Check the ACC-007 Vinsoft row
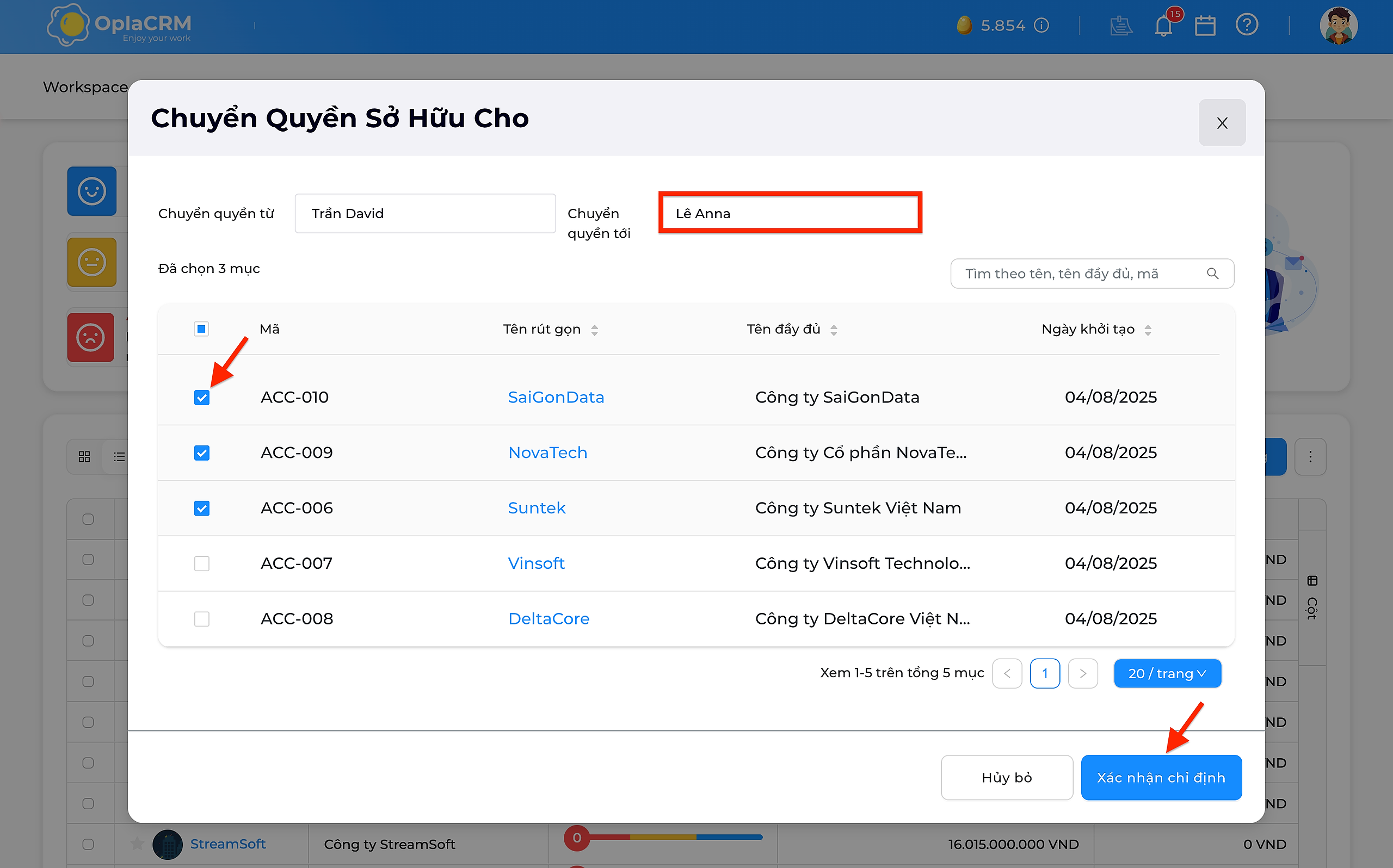The height and width of the screenshot is (868, 1393). pyautogui.click(x=201, y=564)
